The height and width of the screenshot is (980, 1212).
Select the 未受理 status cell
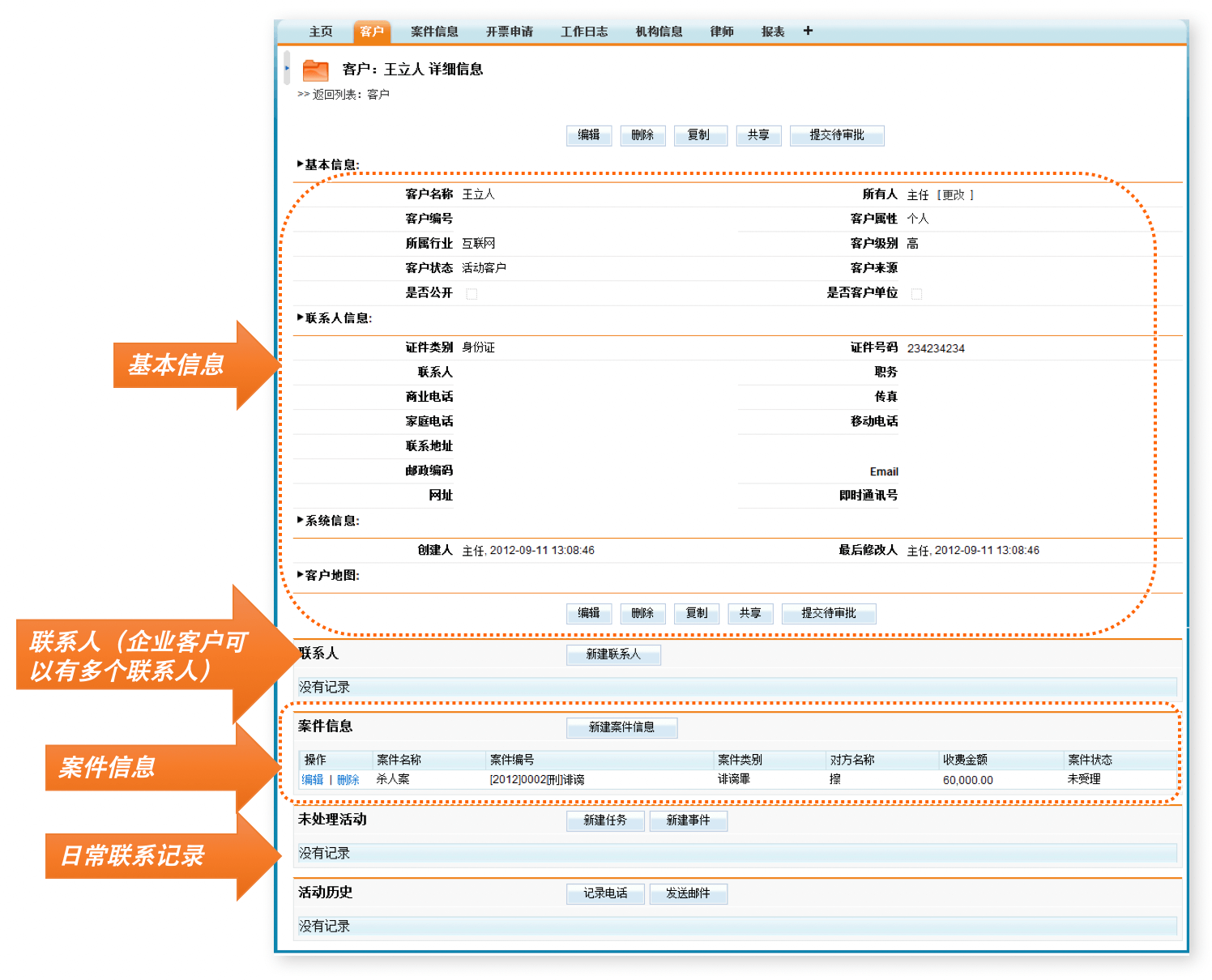[1084, 779]
